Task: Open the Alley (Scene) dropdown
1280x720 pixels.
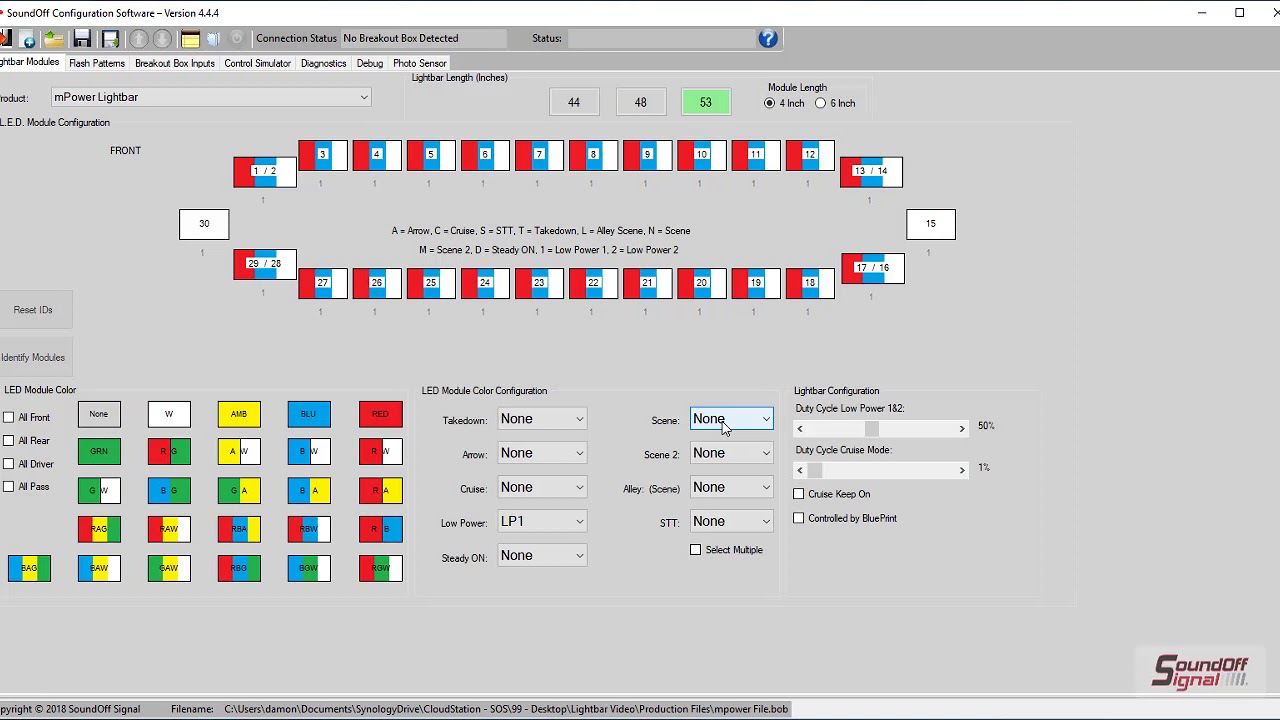Action: [x=732, y=487]
